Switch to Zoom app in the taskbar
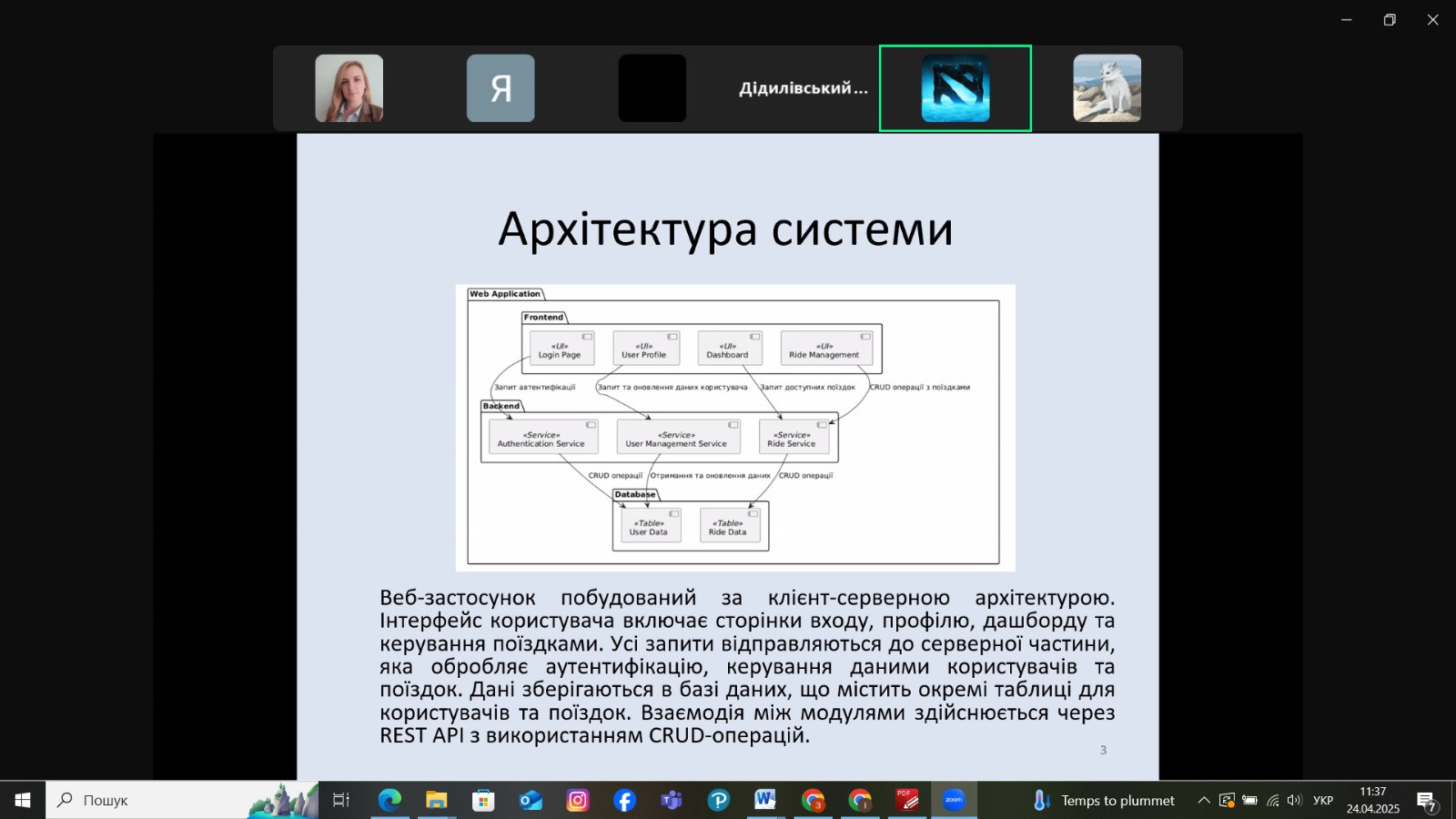1456x819 pixels. 954,800
